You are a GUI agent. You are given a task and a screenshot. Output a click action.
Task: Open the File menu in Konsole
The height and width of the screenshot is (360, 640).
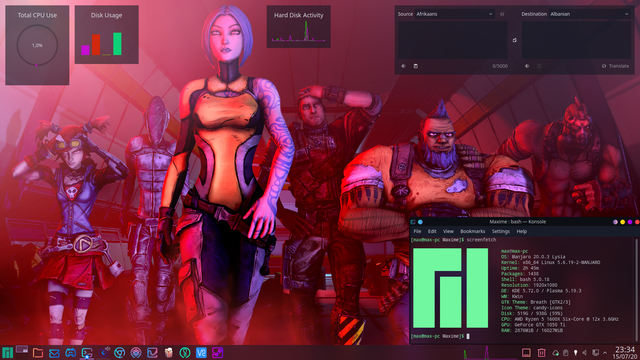418,231
